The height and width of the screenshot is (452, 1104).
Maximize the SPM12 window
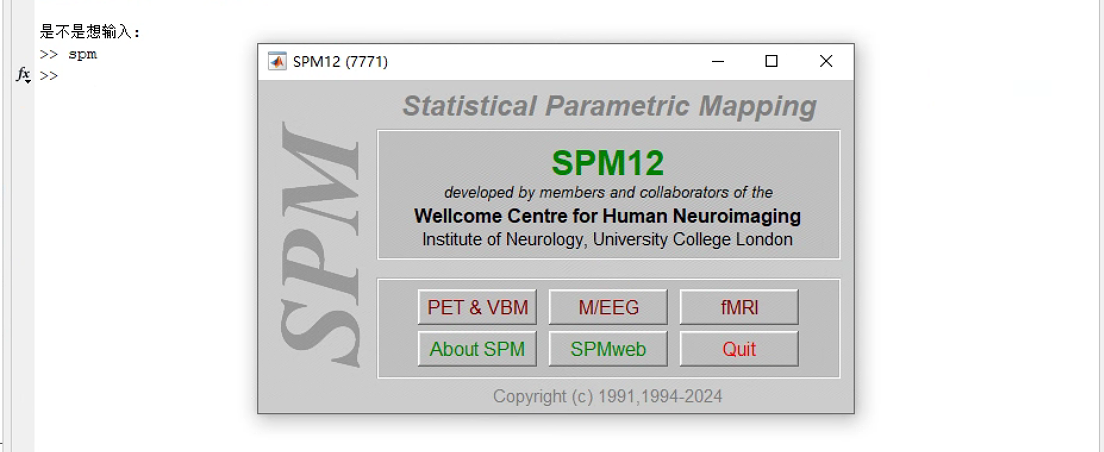click(772, 61)
